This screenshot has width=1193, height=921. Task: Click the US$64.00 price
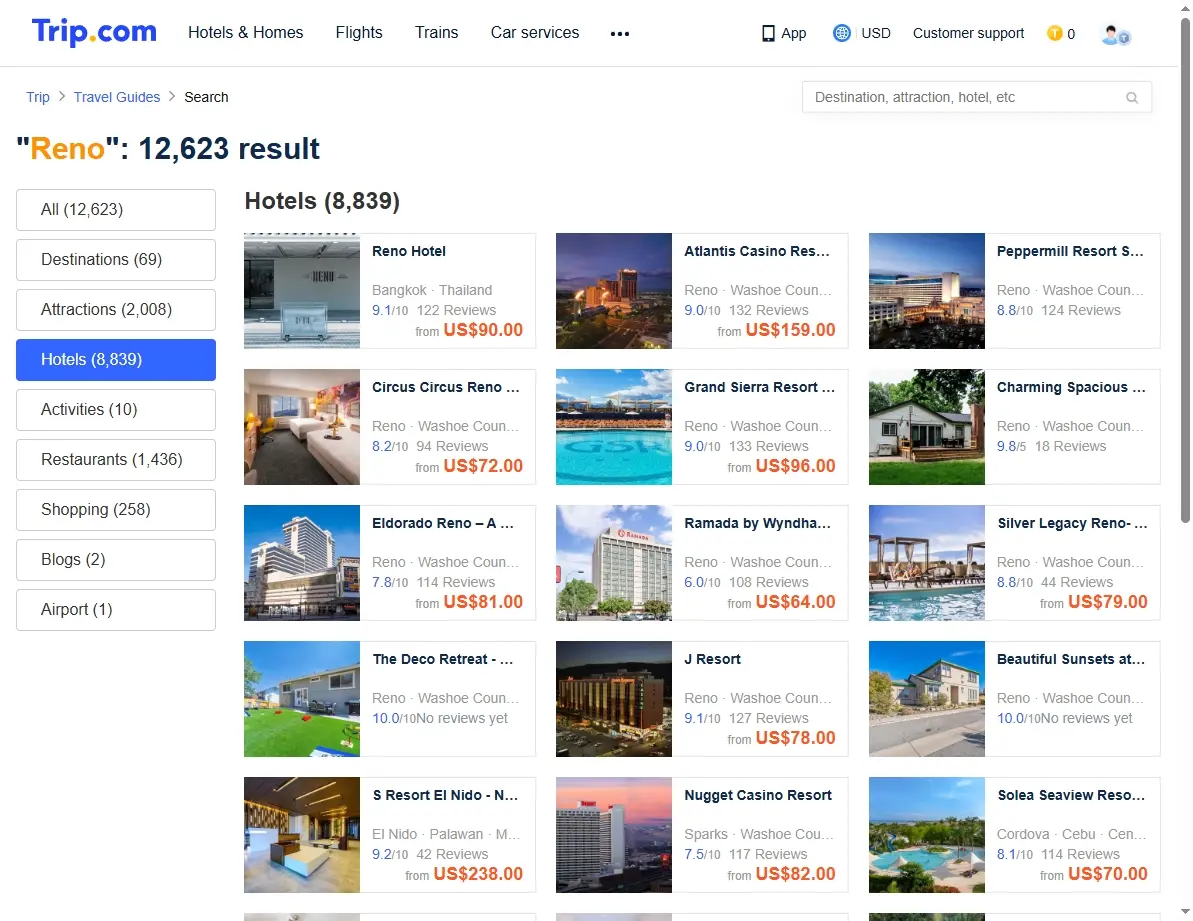(x=795, y=602)
